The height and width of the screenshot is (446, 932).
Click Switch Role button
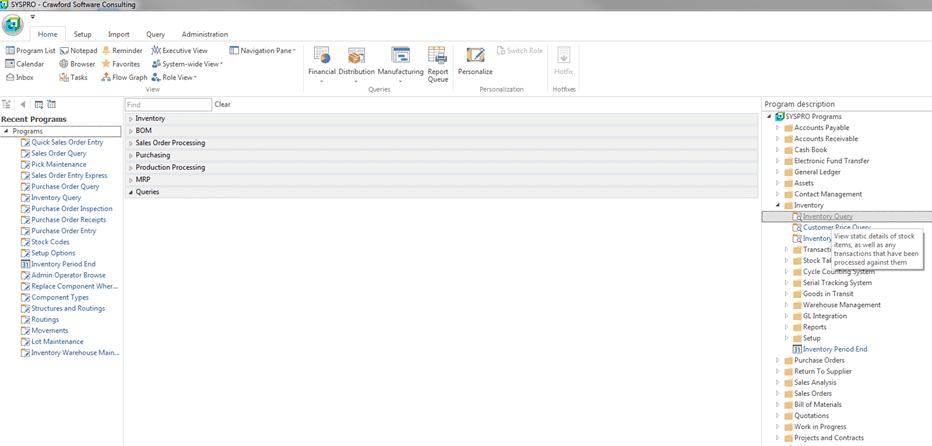519,51
